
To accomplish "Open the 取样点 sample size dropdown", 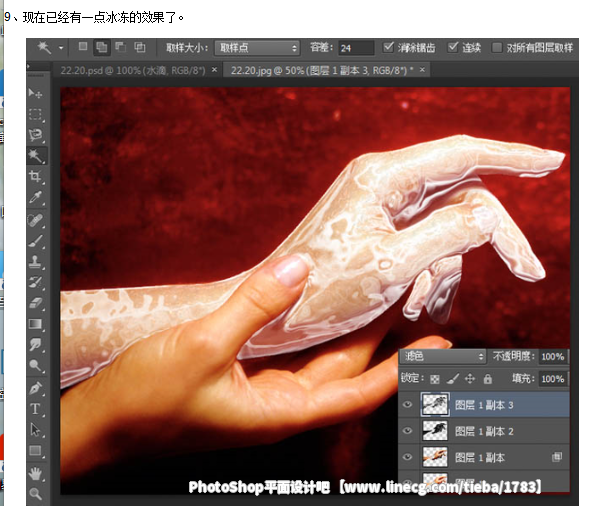I will (257, 48).
